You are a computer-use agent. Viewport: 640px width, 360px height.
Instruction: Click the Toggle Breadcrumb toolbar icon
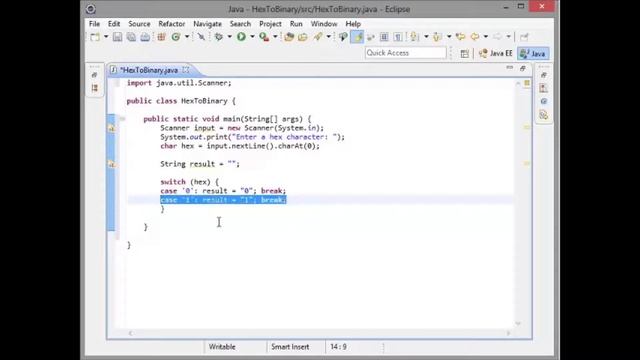pyautogui.click(x=343, y=37)
